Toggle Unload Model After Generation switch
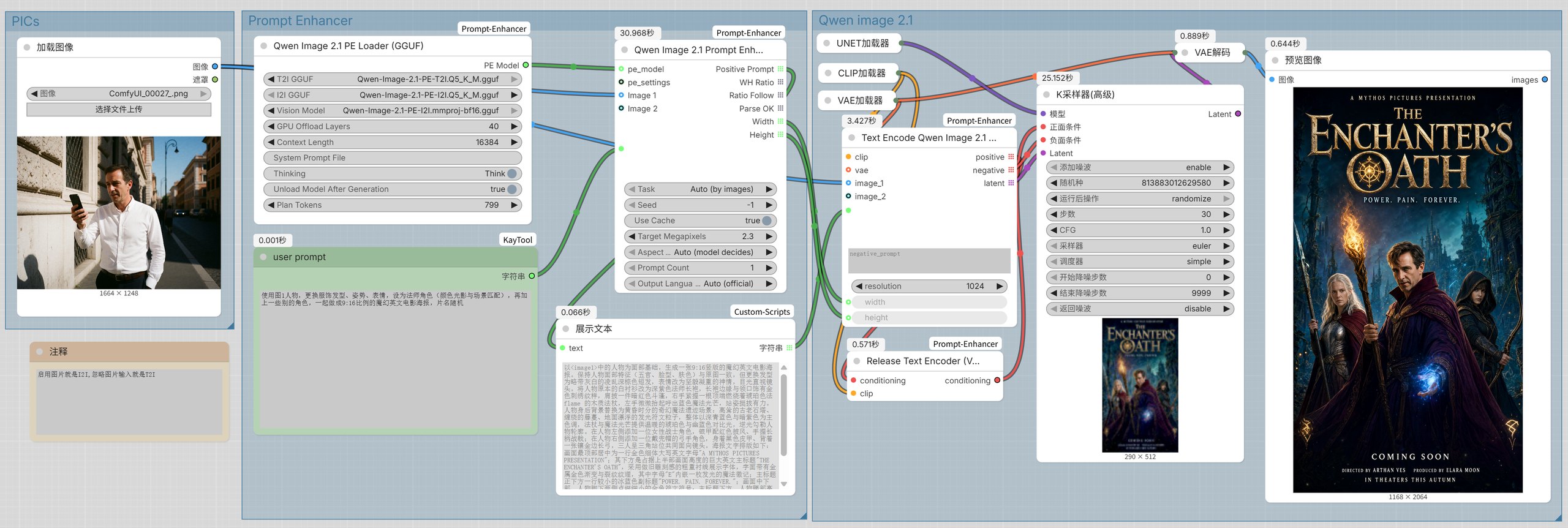The image size is (1568, 528). pos(512,189)
